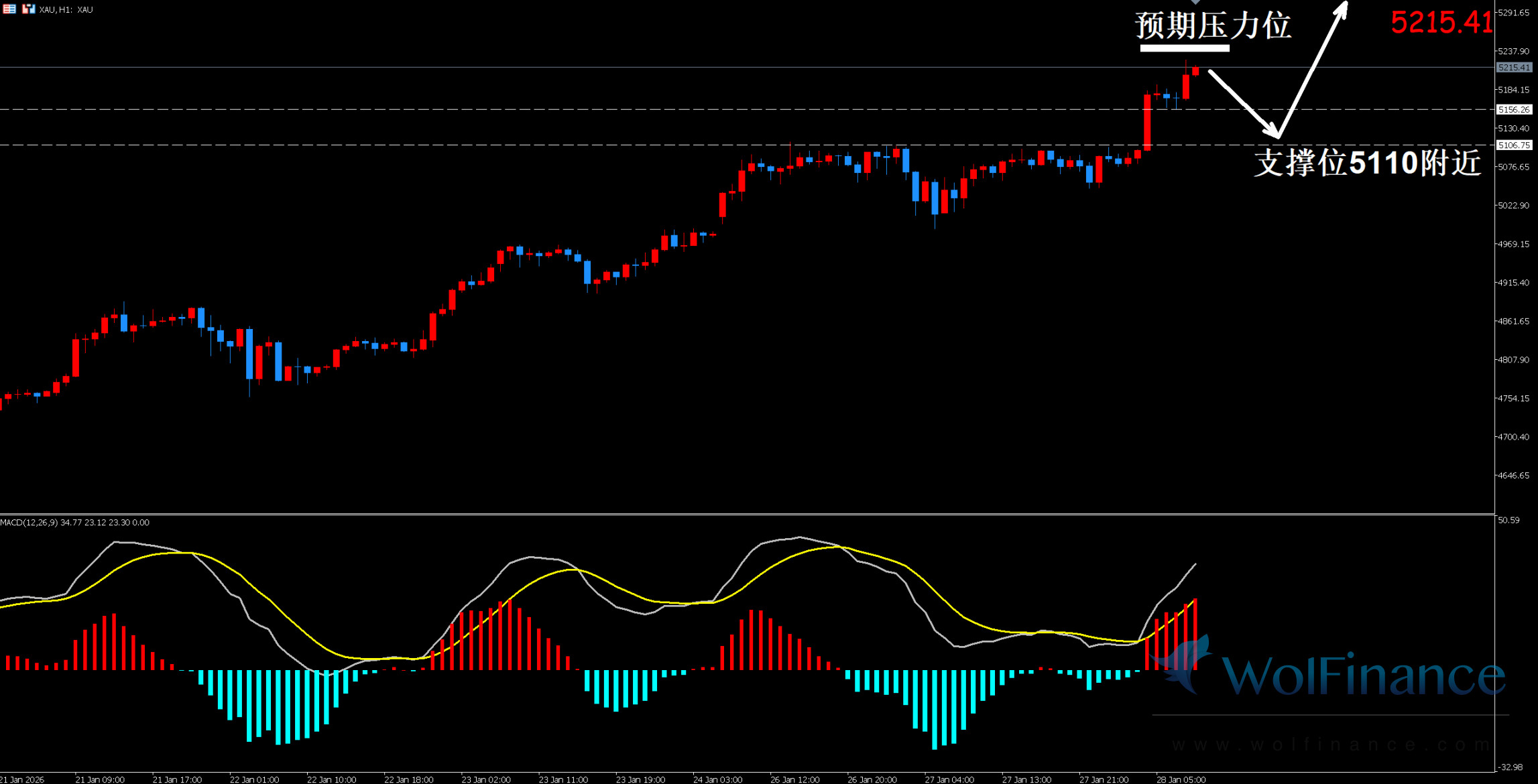Click the small triangle marker at chart top

point(1195,2)
